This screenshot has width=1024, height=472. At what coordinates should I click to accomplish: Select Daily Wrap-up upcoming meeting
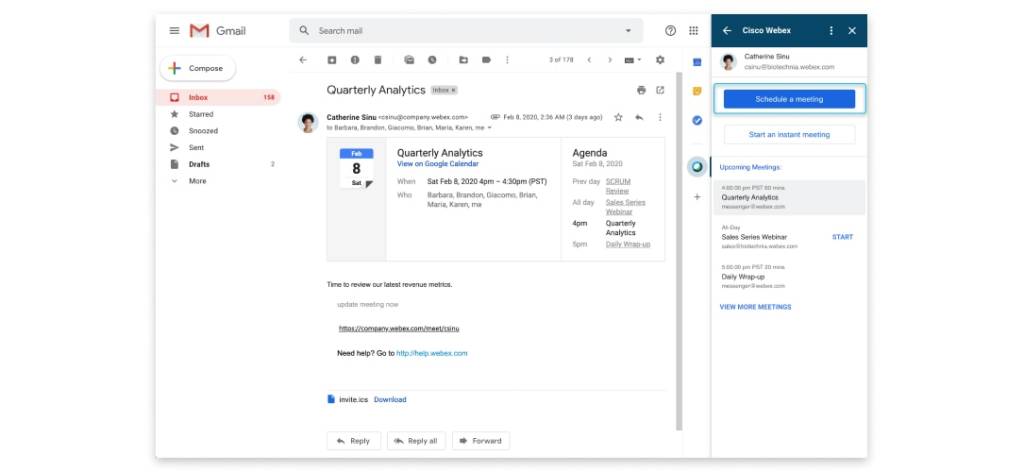tap(789, 277)
